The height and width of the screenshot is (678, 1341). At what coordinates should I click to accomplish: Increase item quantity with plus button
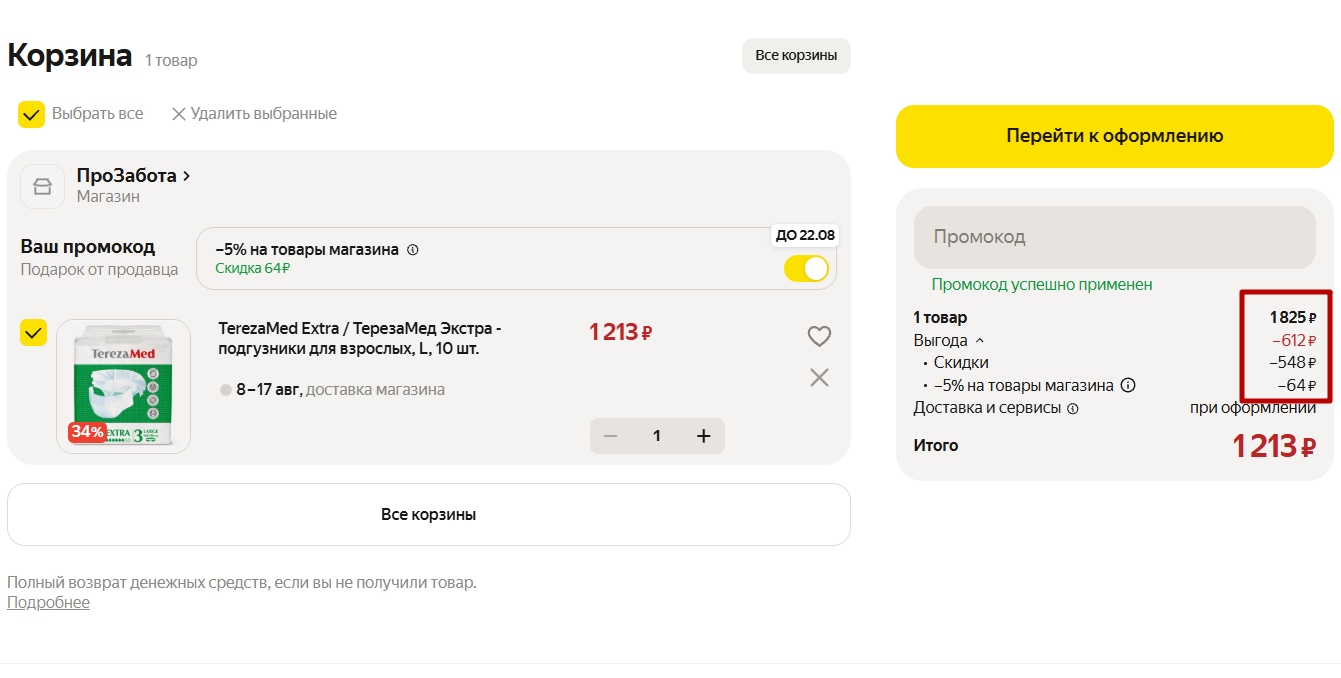(x=703, y=436)
